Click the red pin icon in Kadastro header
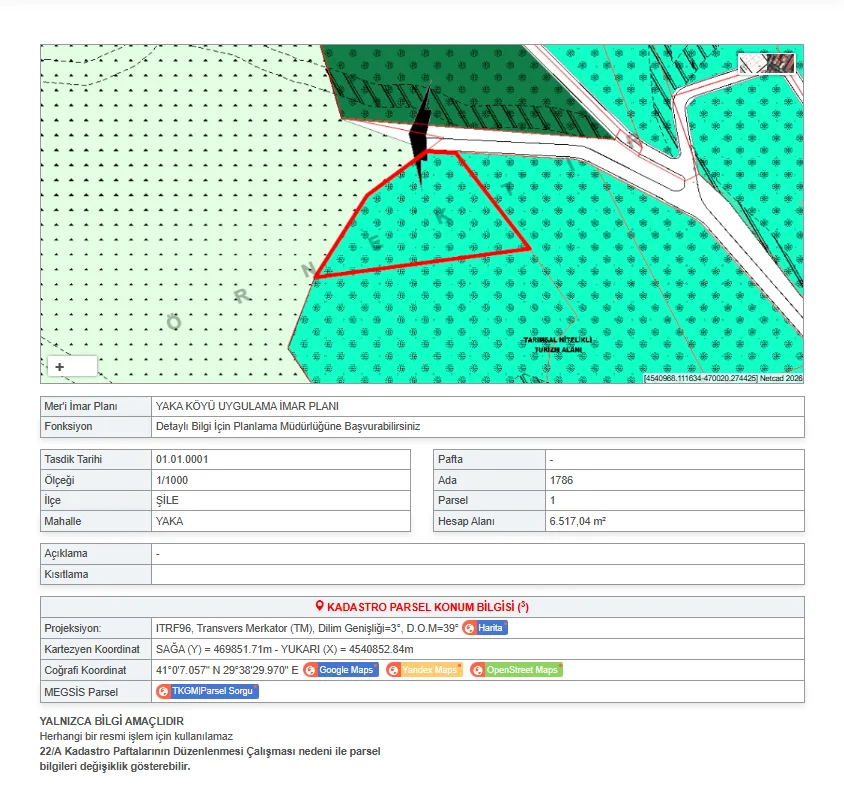Viewport: 844px width, 786px height. (320, 606)
